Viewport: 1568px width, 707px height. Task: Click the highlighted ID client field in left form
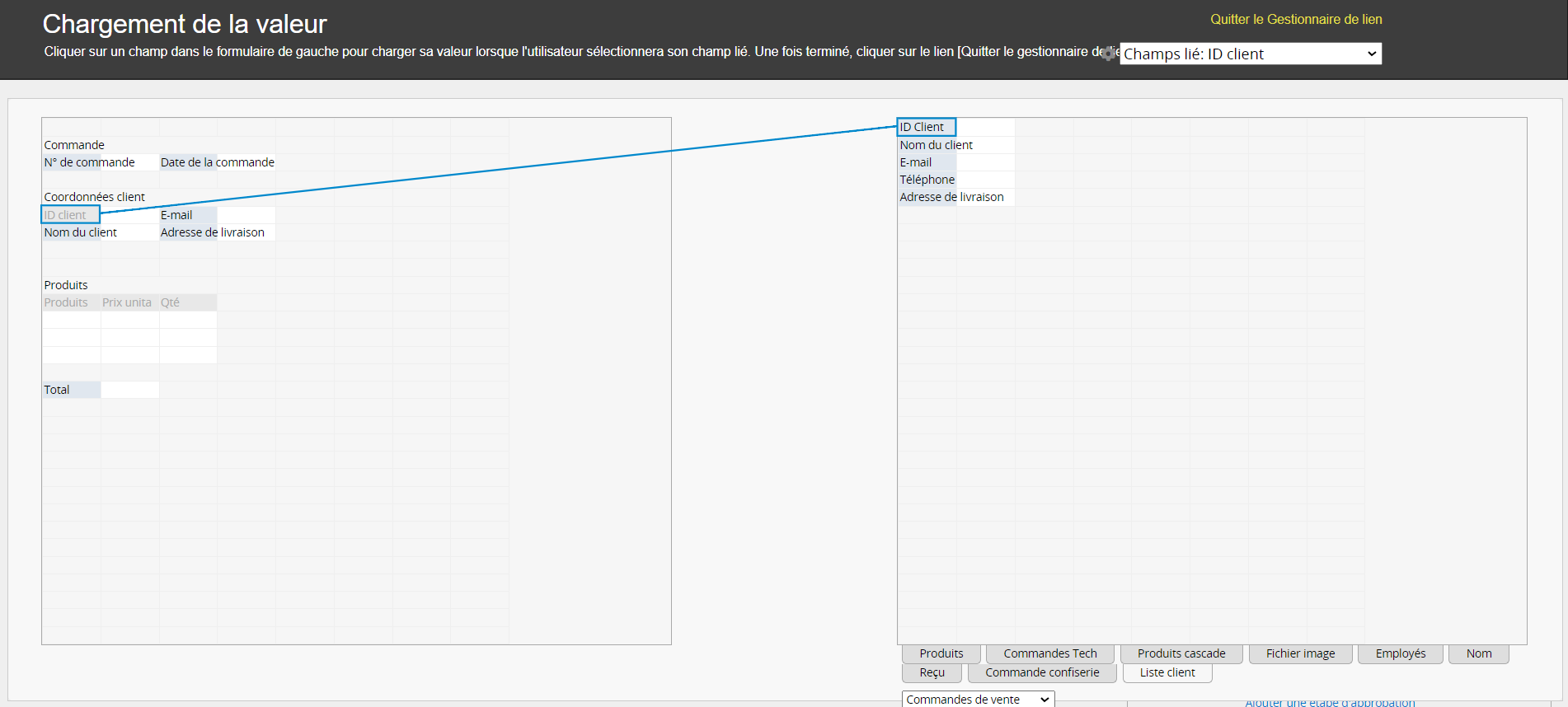pos(70,215)
